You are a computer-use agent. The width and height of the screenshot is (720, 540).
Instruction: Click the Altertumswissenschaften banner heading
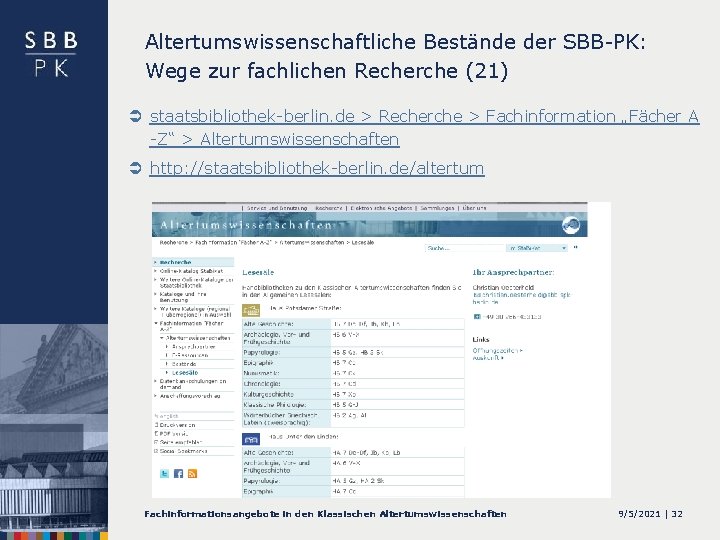click(x=247, y=225)
